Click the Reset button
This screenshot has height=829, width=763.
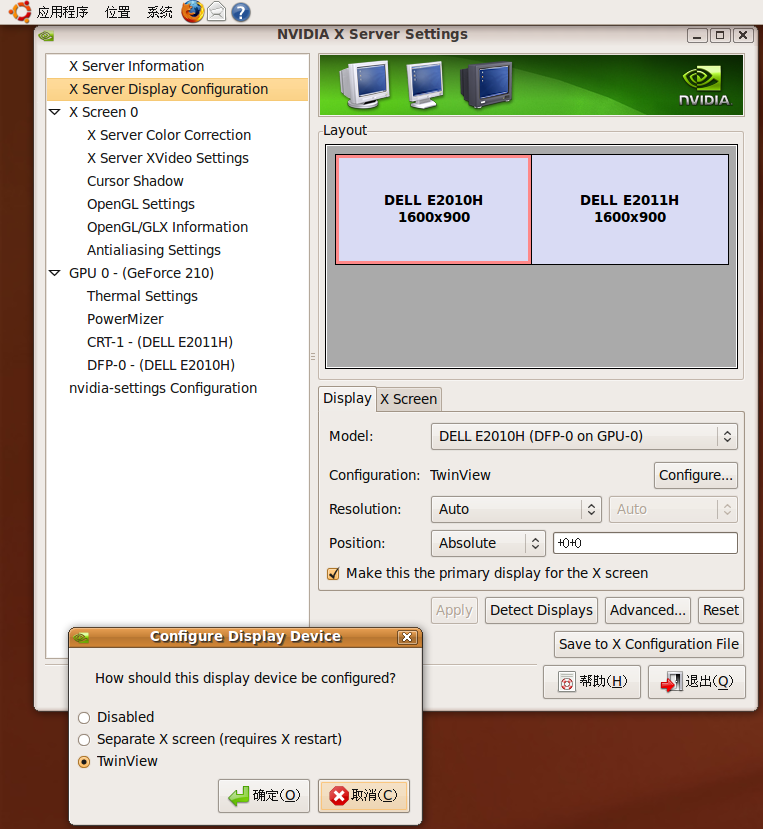pyautogui.click(x=721, y=611)
